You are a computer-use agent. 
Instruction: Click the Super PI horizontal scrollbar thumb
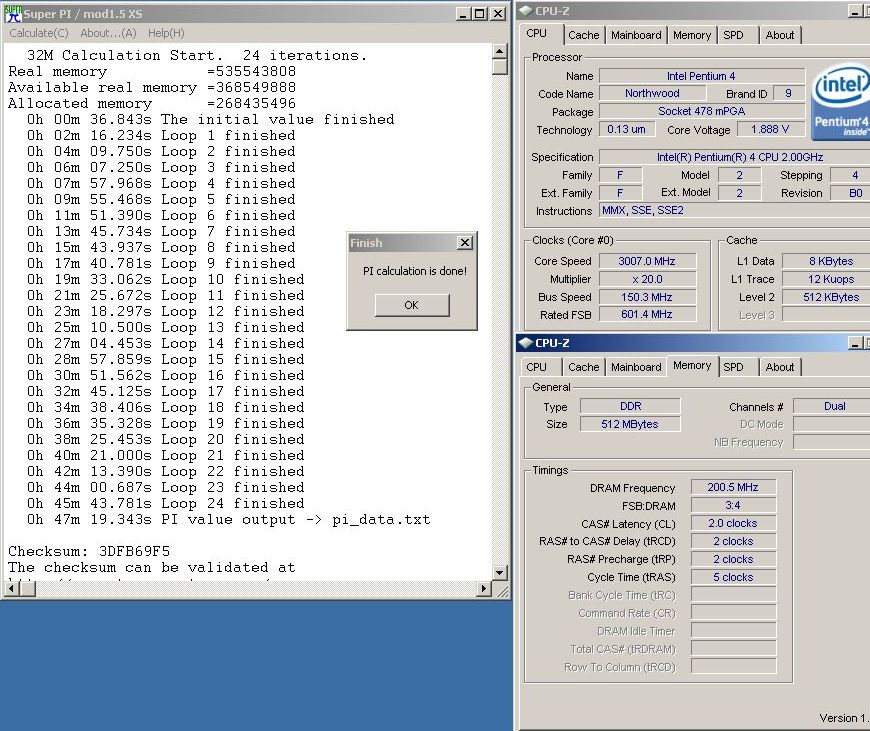coord(27,588)
